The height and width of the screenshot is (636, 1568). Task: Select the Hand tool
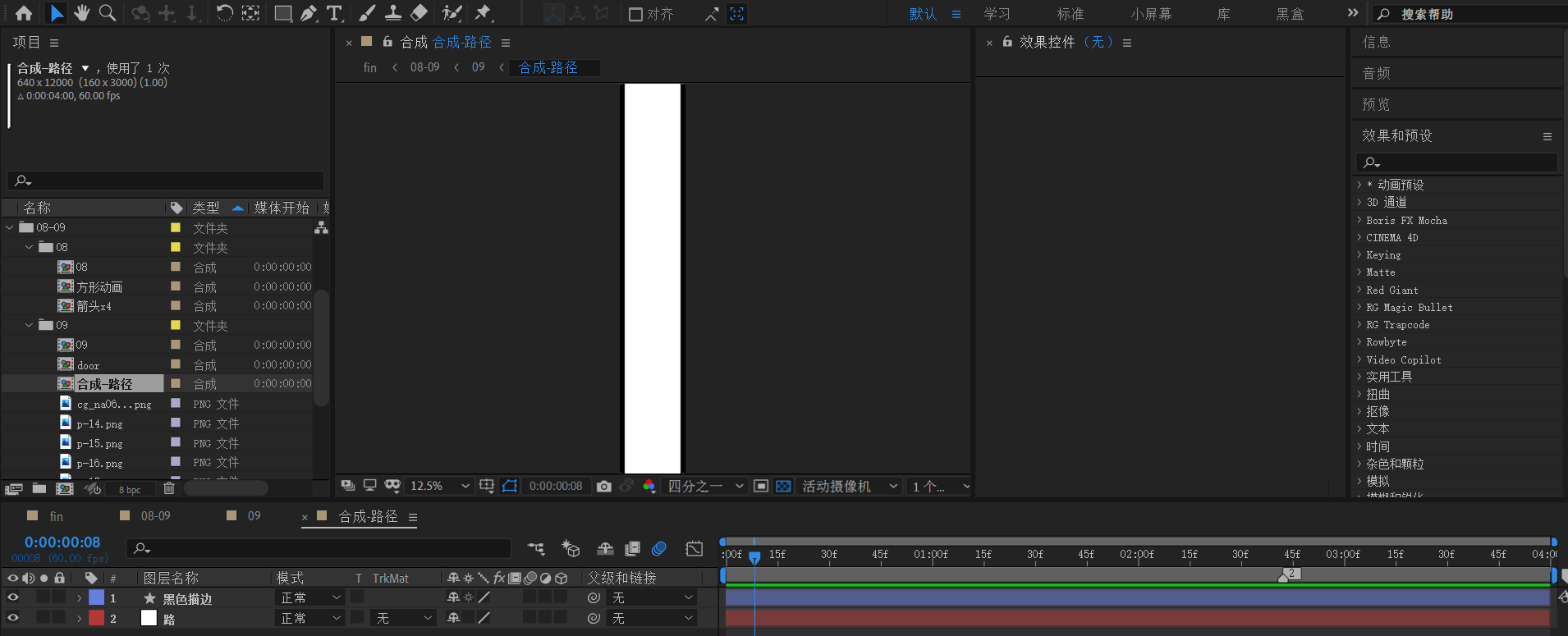(x=82, y=13)
